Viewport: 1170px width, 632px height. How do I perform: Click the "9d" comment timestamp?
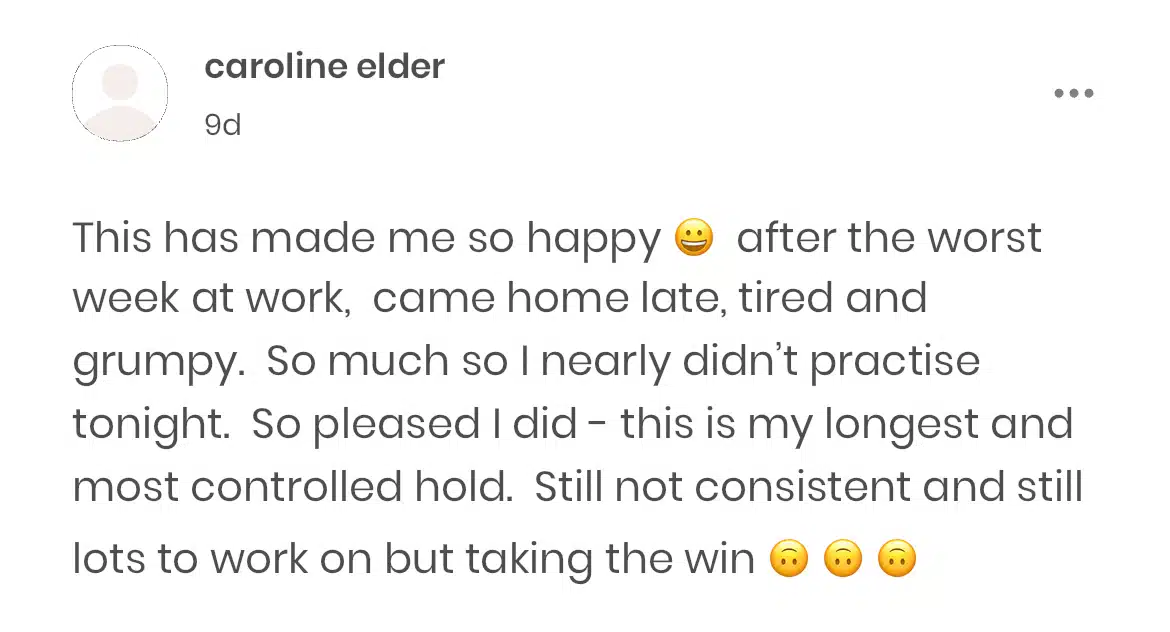(x=222, y=125)
